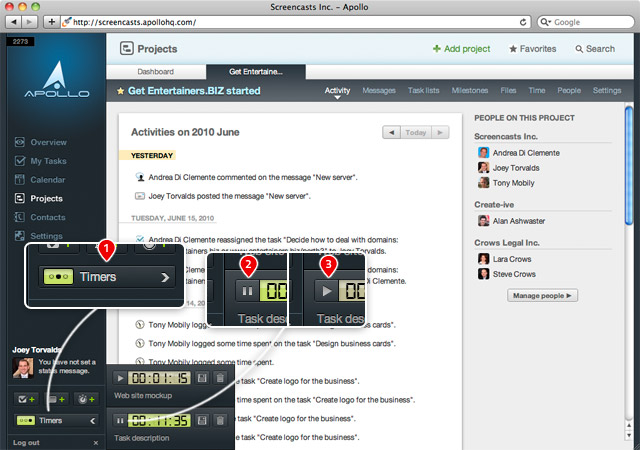Viewport: 640px width, 450px height.
Task: Open the Task lists section
Action: (x=424, y=91)
